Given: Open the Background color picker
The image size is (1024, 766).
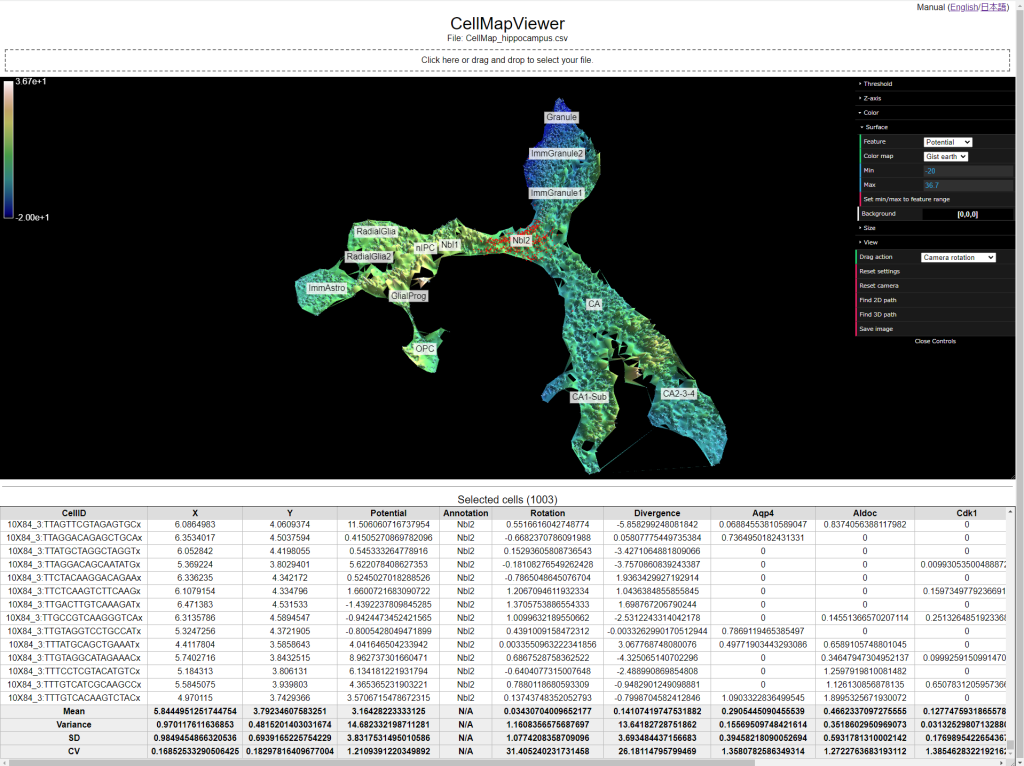Looking at the screenshot, I should coord(968,214).
